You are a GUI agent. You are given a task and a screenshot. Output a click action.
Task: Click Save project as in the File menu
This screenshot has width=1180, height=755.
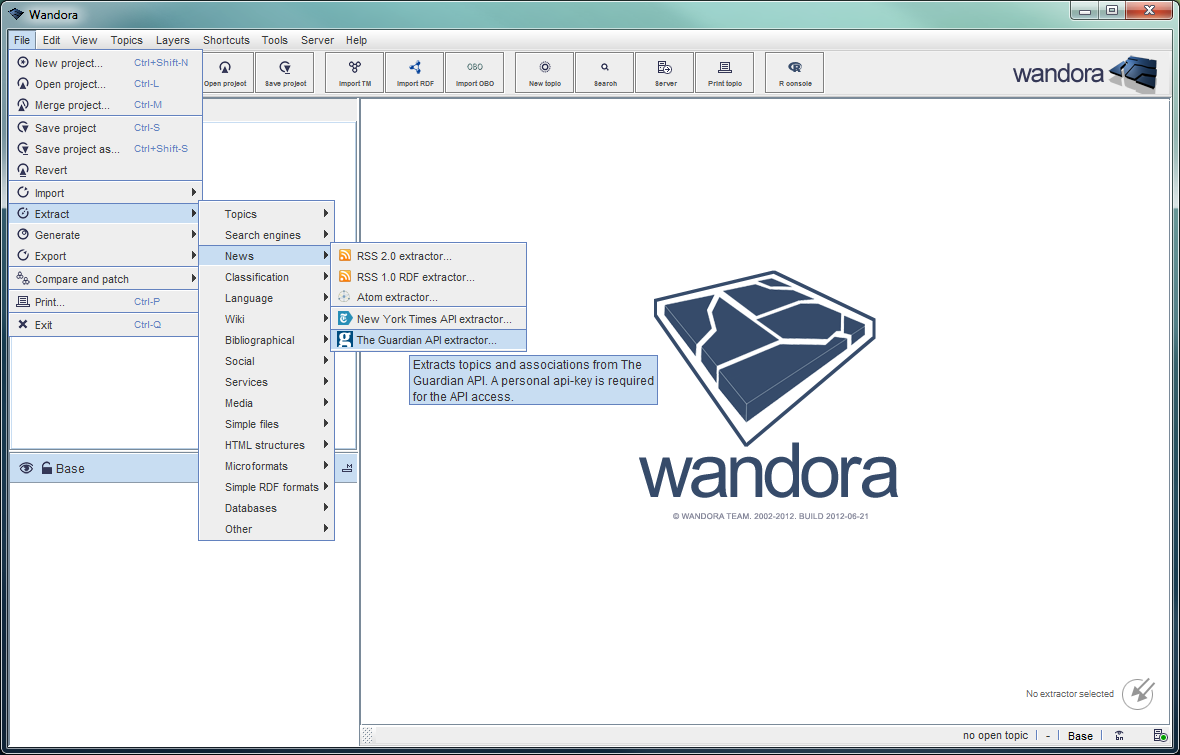pyautogui.click(x=77, y=149)
